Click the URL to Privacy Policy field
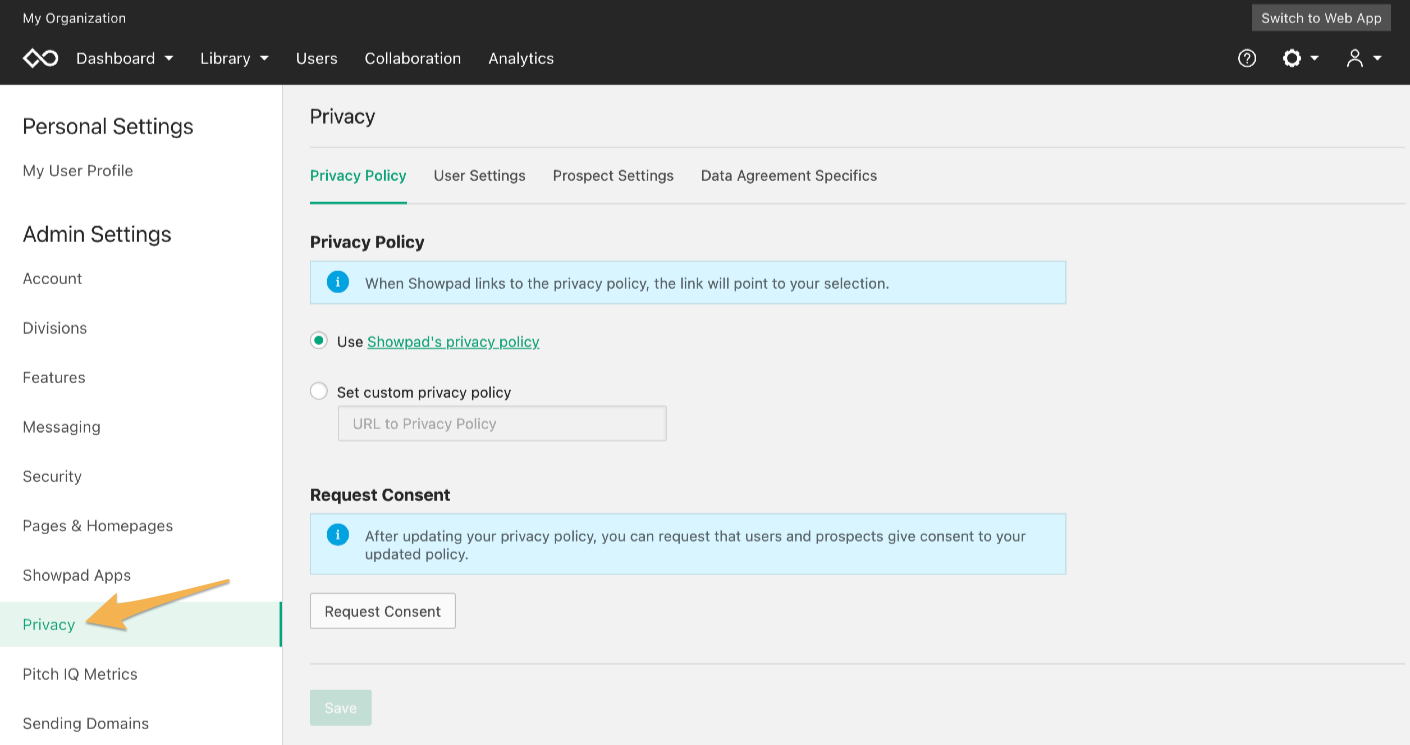The image size is (1410, 745). (x=502, y=423)
